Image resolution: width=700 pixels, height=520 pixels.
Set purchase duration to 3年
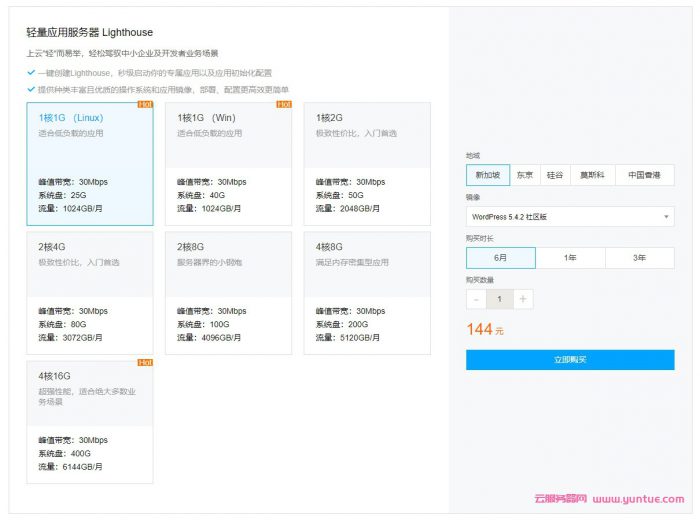(x=639, y=258)
